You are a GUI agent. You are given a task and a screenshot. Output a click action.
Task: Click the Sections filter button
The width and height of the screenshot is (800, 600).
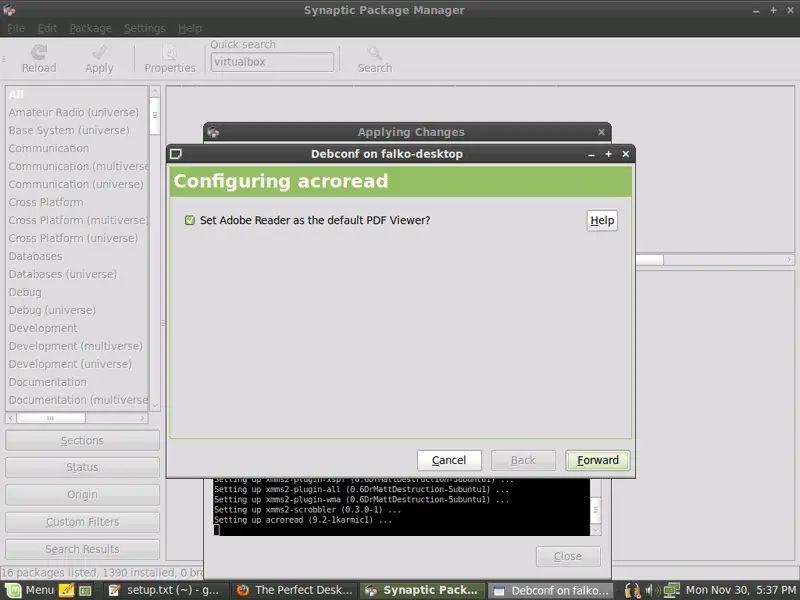(x=82, y=440)
